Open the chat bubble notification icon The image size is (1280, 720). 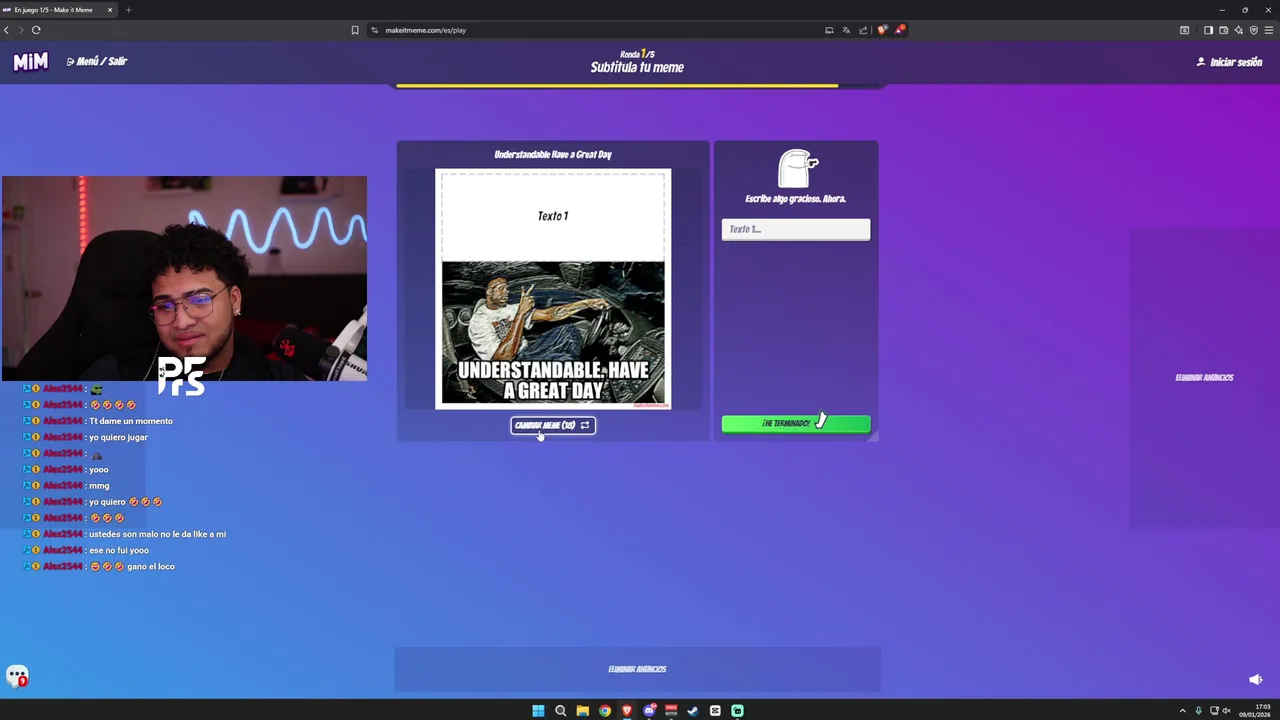coord(17,677)
